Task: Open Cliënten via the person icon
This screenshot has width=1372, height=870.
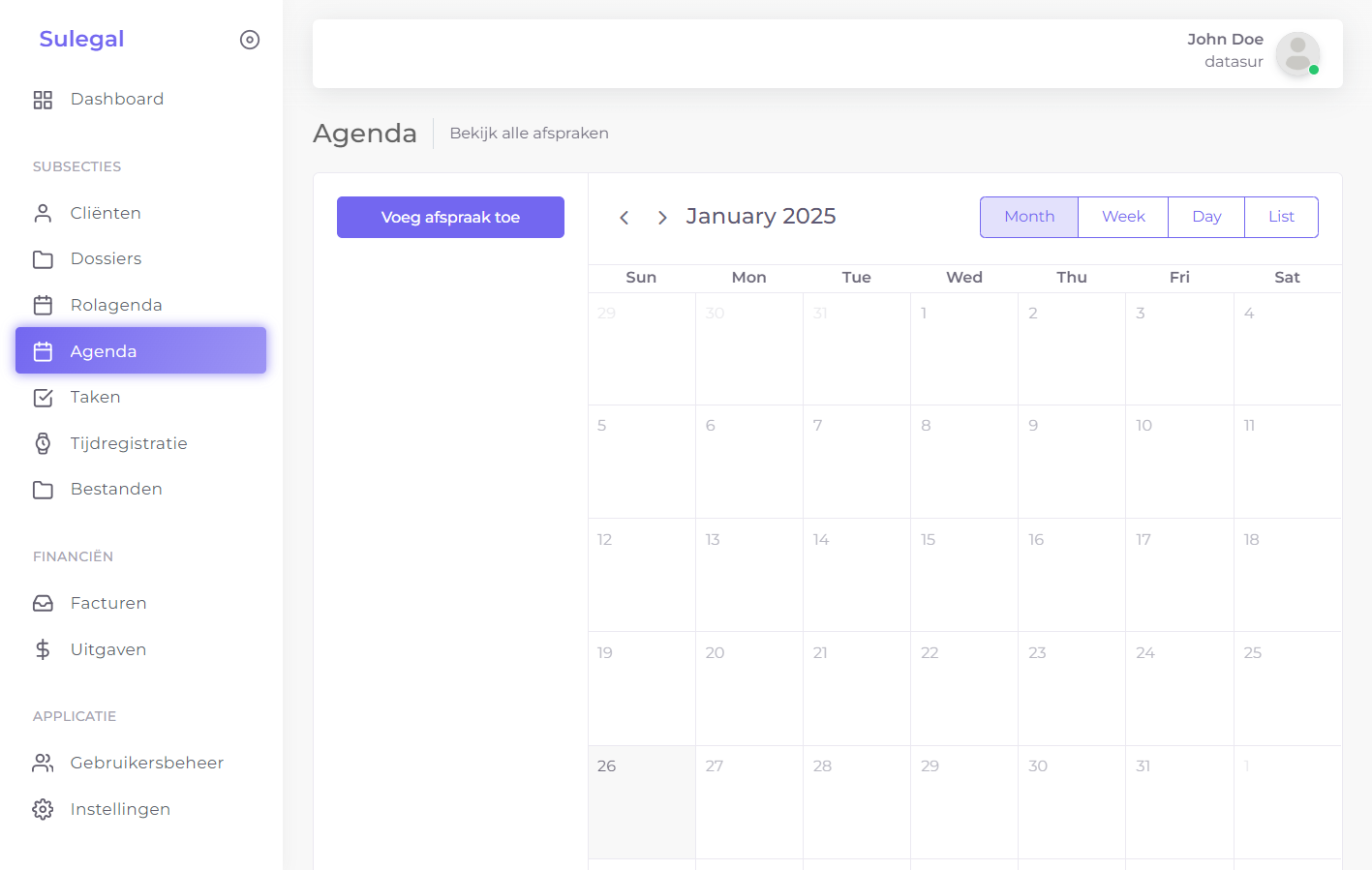Action: (43, 213)
